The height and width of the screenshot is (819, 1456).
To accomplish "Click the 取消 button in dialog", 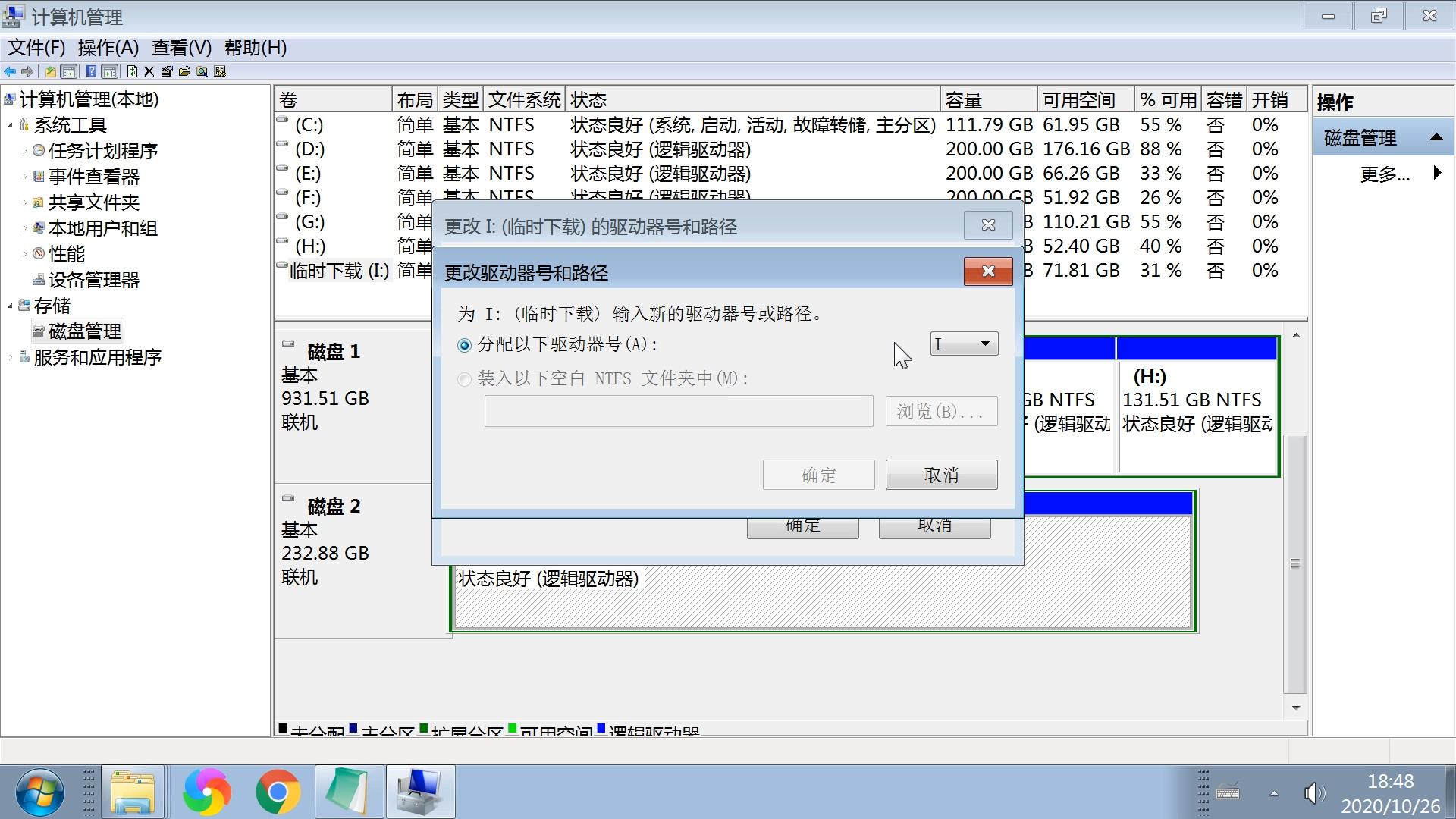I will (941, 475).
